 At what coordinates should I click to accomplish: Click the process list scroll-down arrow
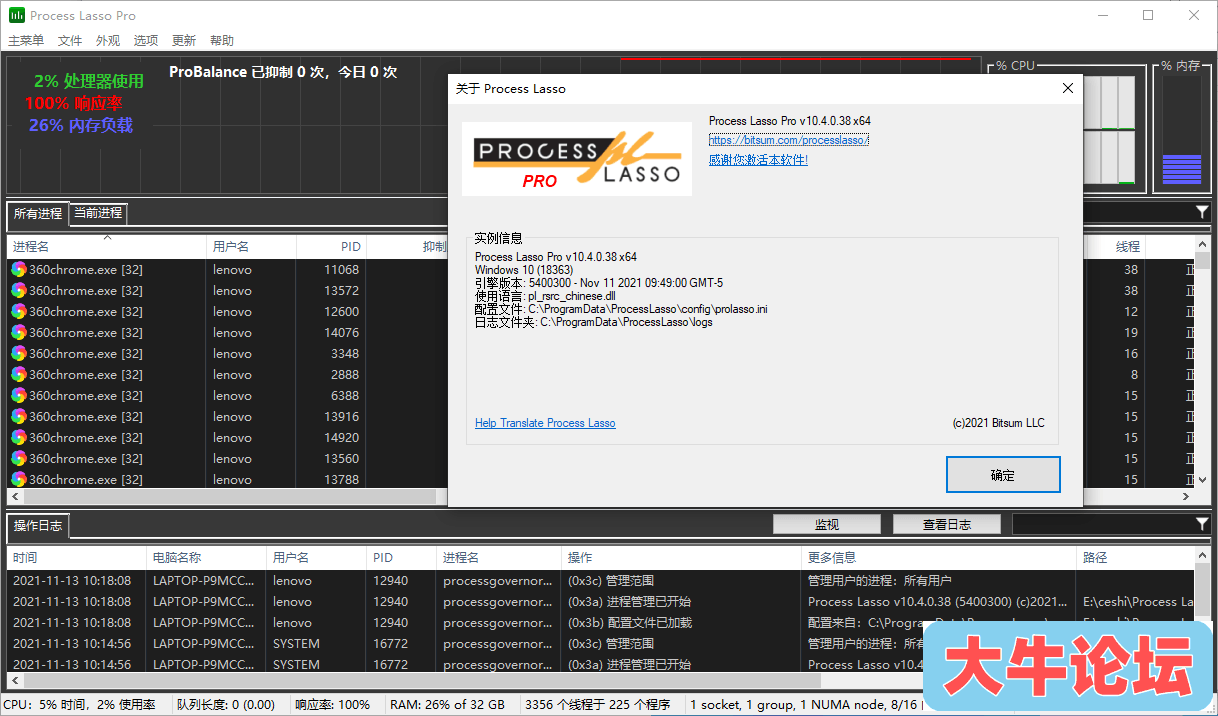(1203, 479)
